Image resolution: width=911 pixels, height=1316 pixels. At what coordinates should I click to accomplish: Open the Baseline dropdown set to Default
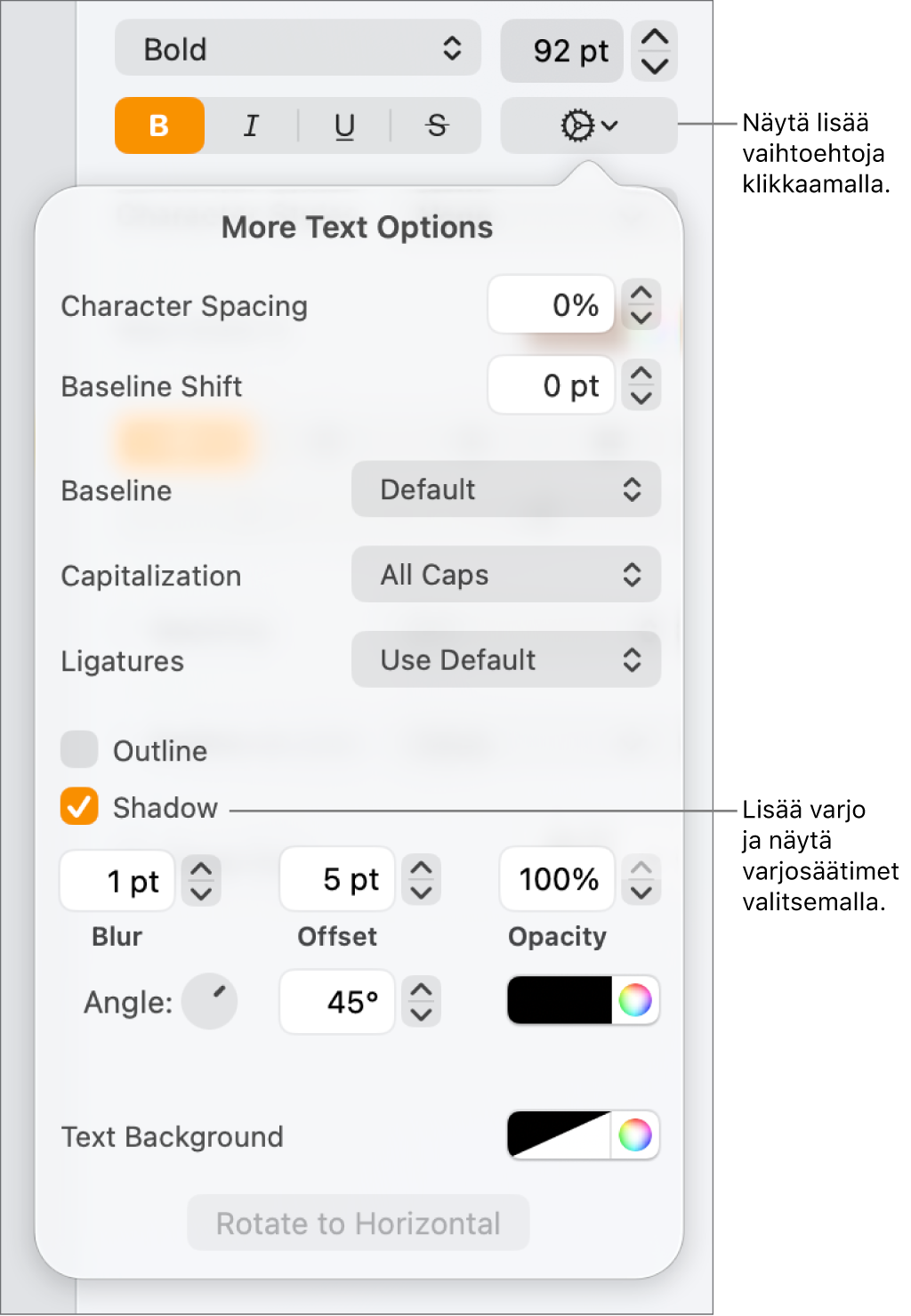pyautogui.click(x=505, y=489)
